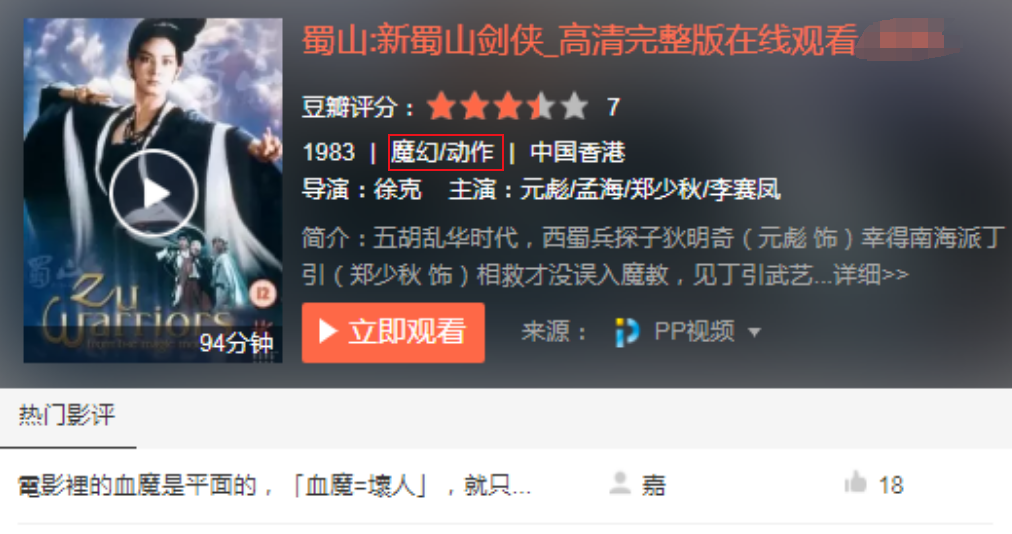Click the 94分钟 duration badge on poster
The image size is (1012, 534).
236,343
